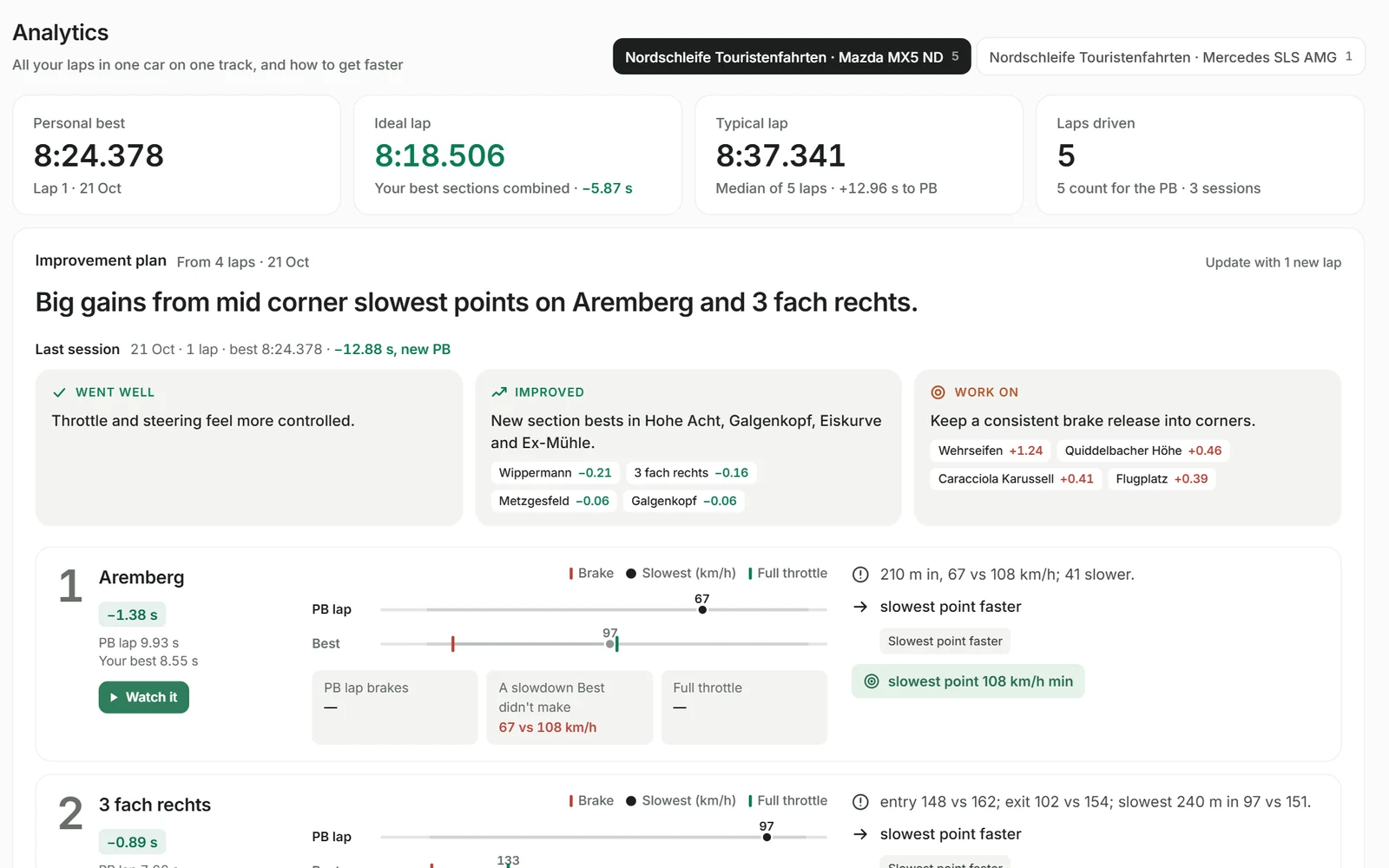
Task: Select the Flugplatz +0.39 chip
Action: coord(1162,478)
